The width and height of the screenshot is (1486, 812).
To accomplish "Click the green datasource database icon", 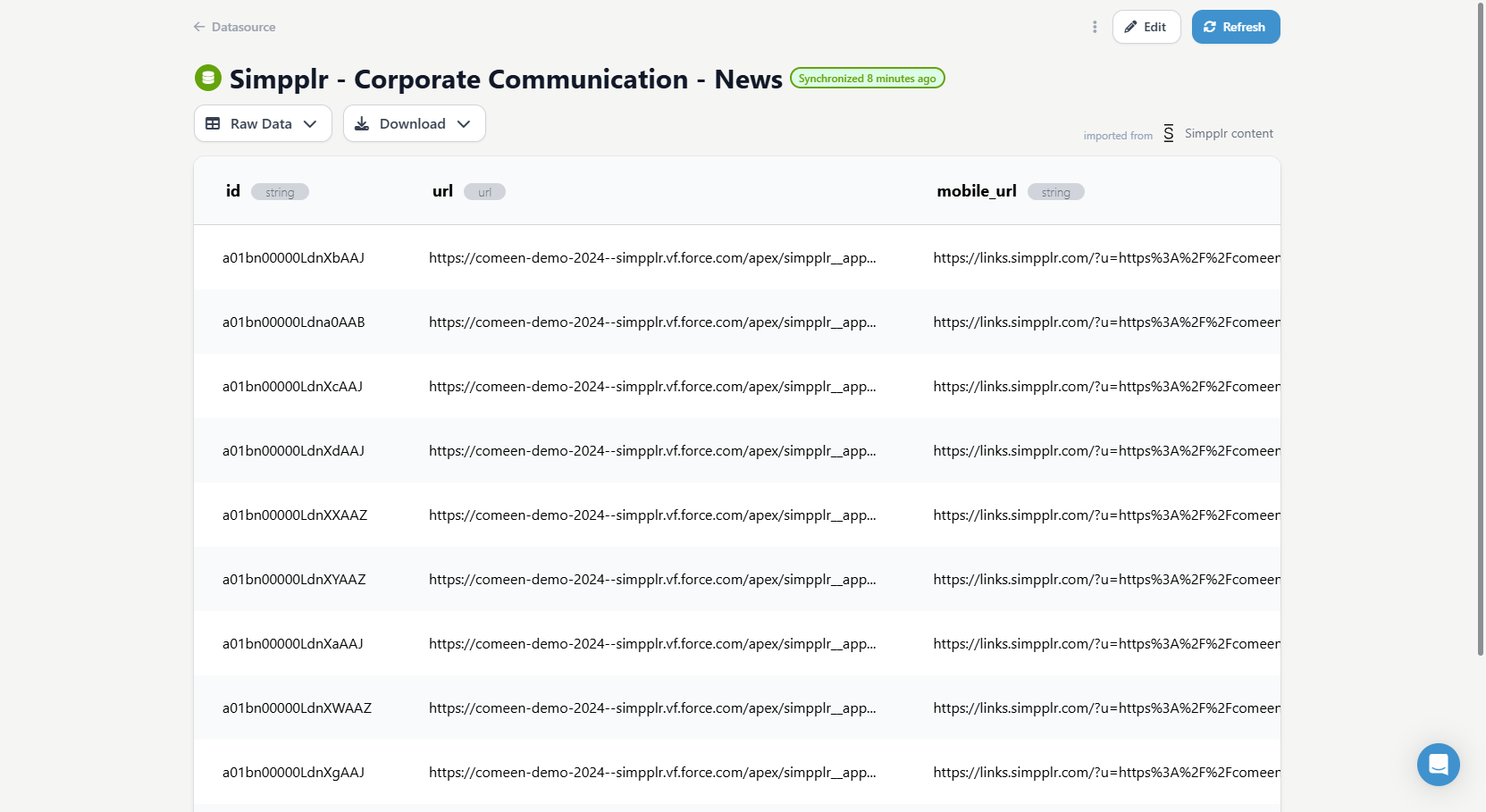I will click(x=208, y=78).
